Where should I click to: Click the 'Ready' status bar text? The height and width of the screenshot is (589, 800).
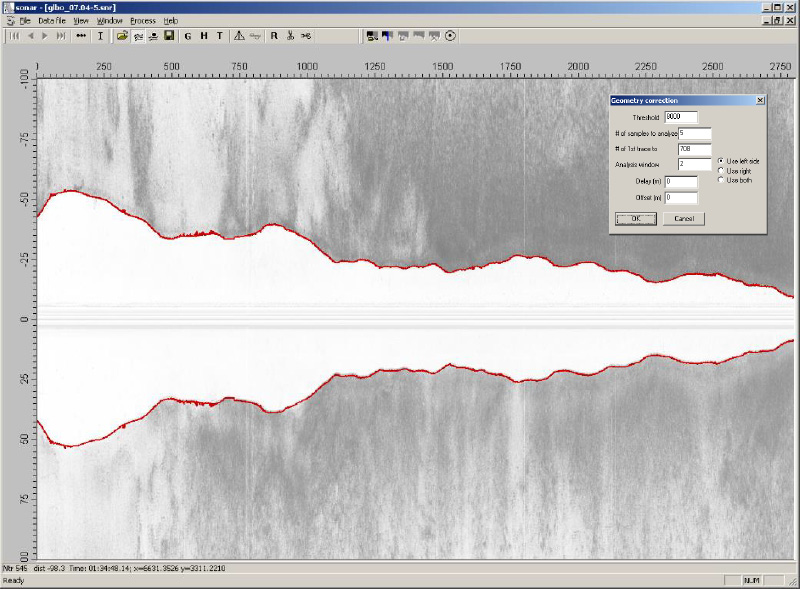coord(14,580)
